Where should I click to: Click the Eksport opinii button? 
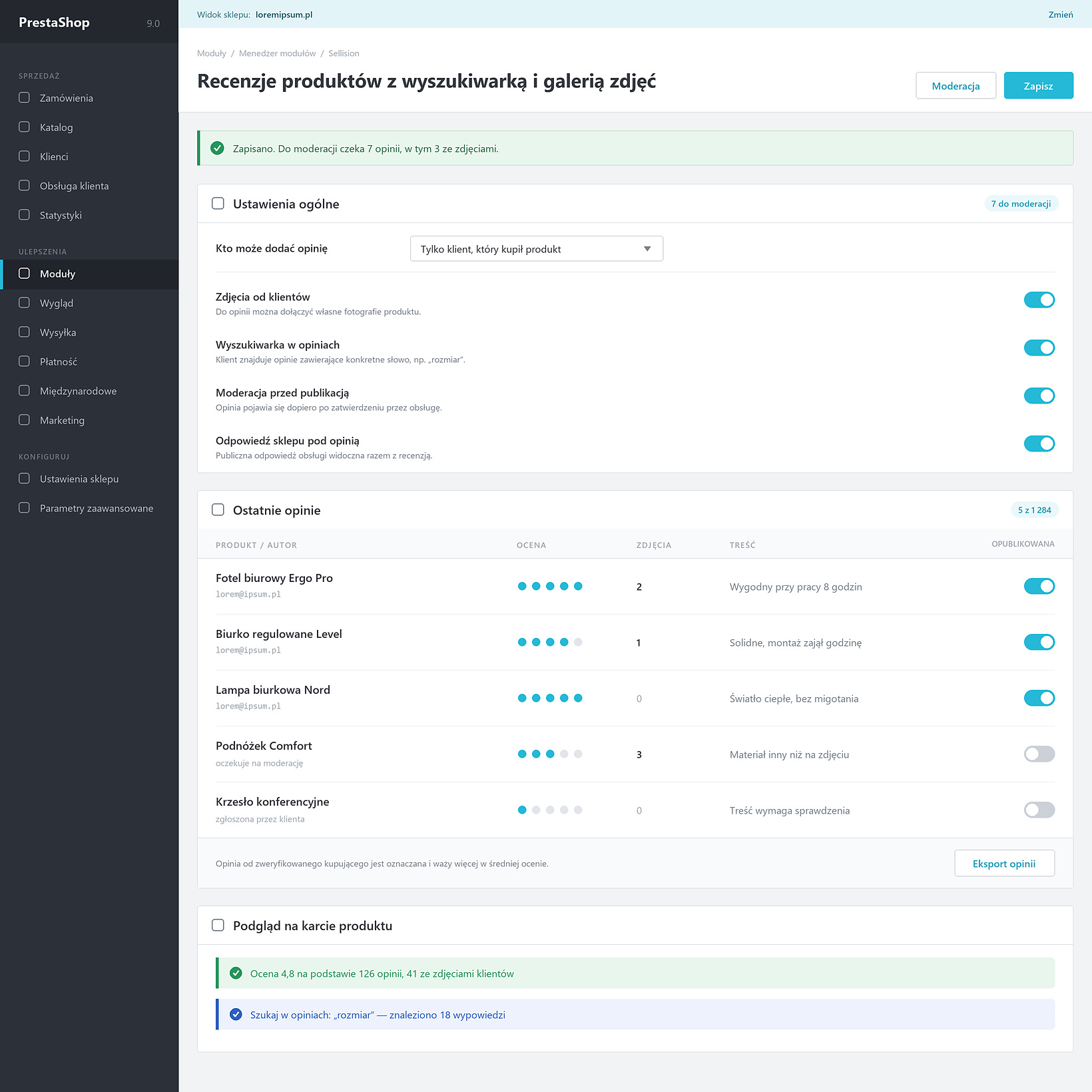(x=1004, y=864)
